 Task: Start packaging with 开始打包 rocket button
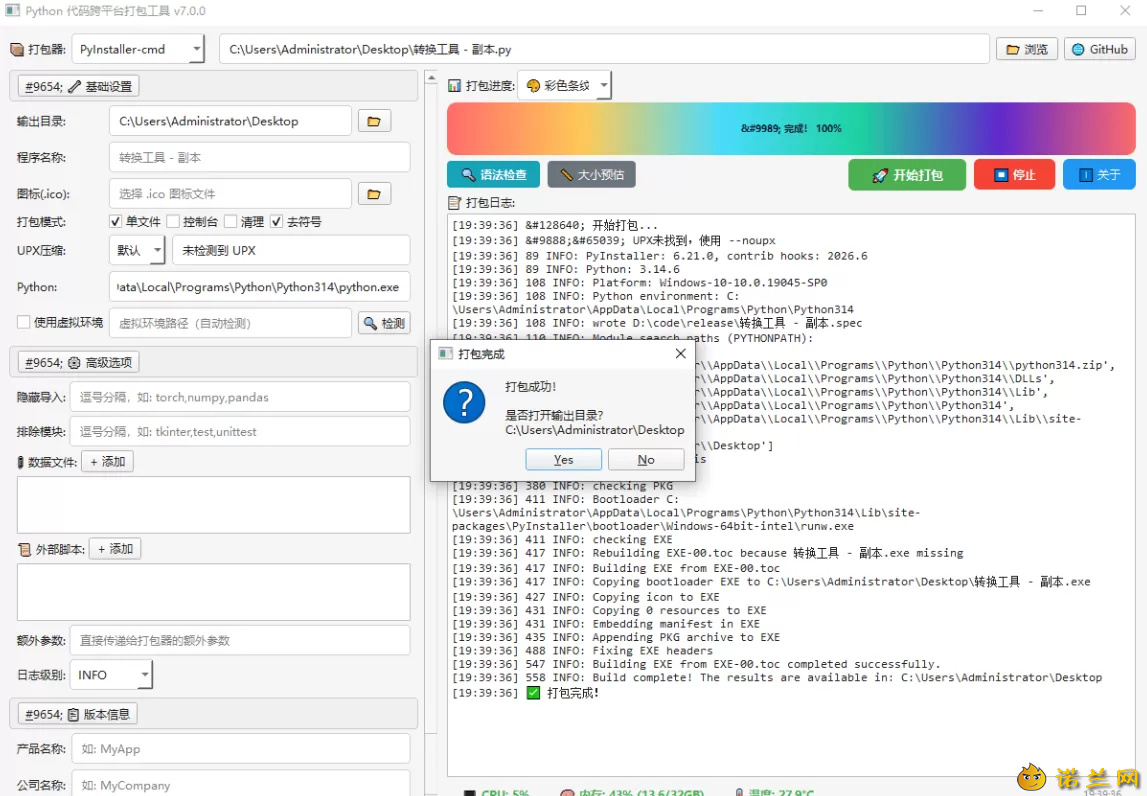click(907, 175)
